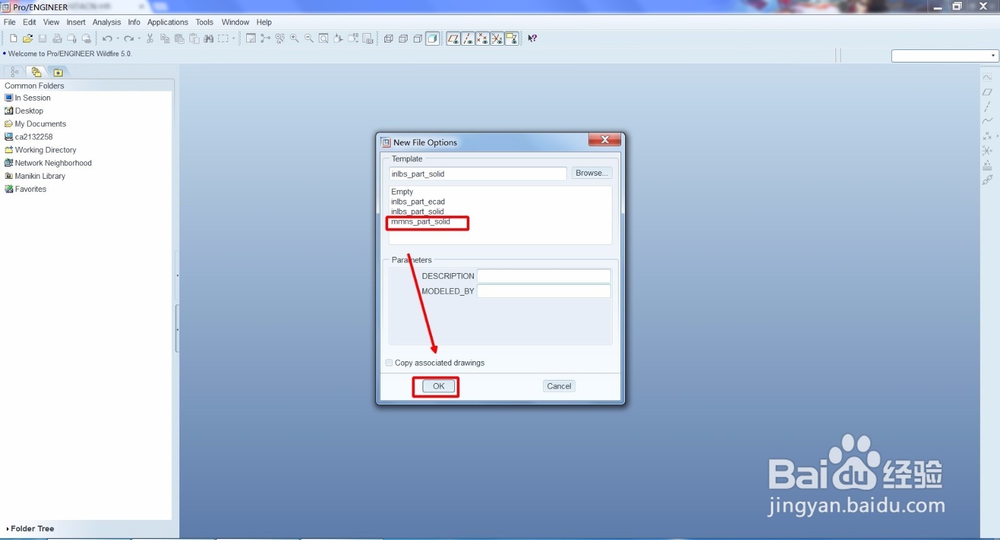Image resolution: width=1000 pixels, height=540 pixels.
Task: Toggle datum points display
Action: tap(483, 39)
